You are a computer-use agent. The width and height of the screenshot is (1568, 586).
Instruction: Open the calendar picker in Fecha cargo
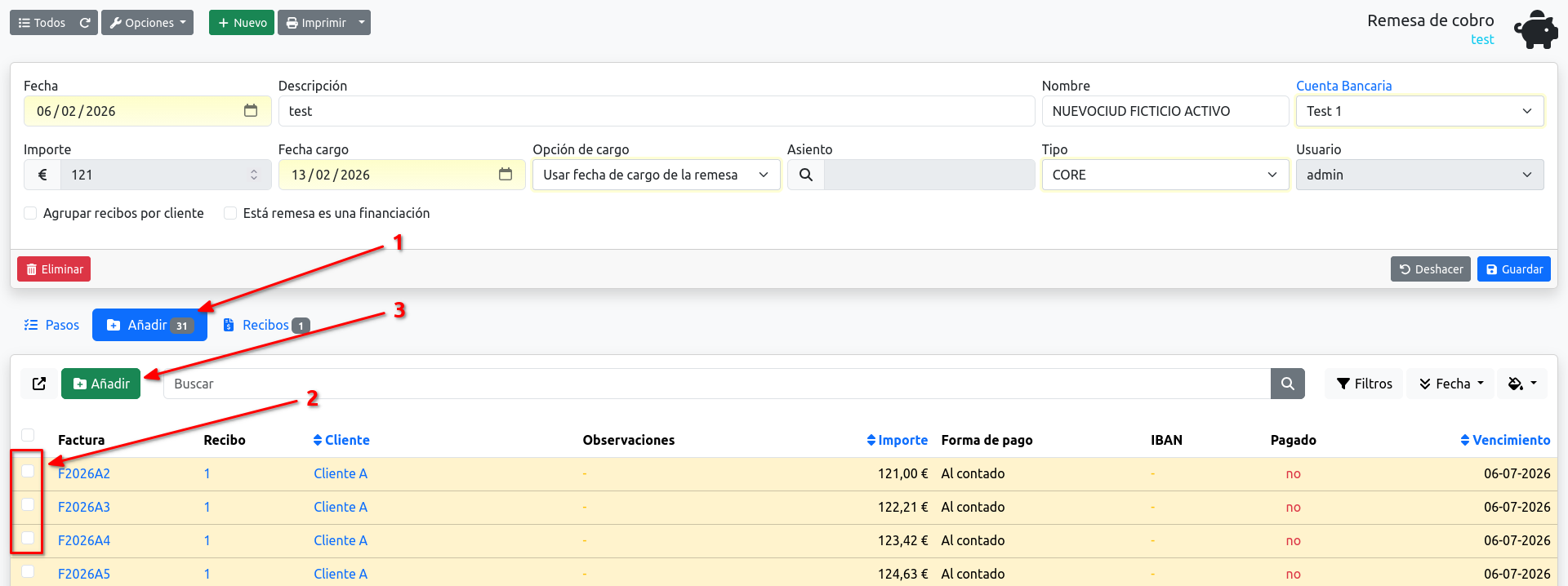(506, 174)
